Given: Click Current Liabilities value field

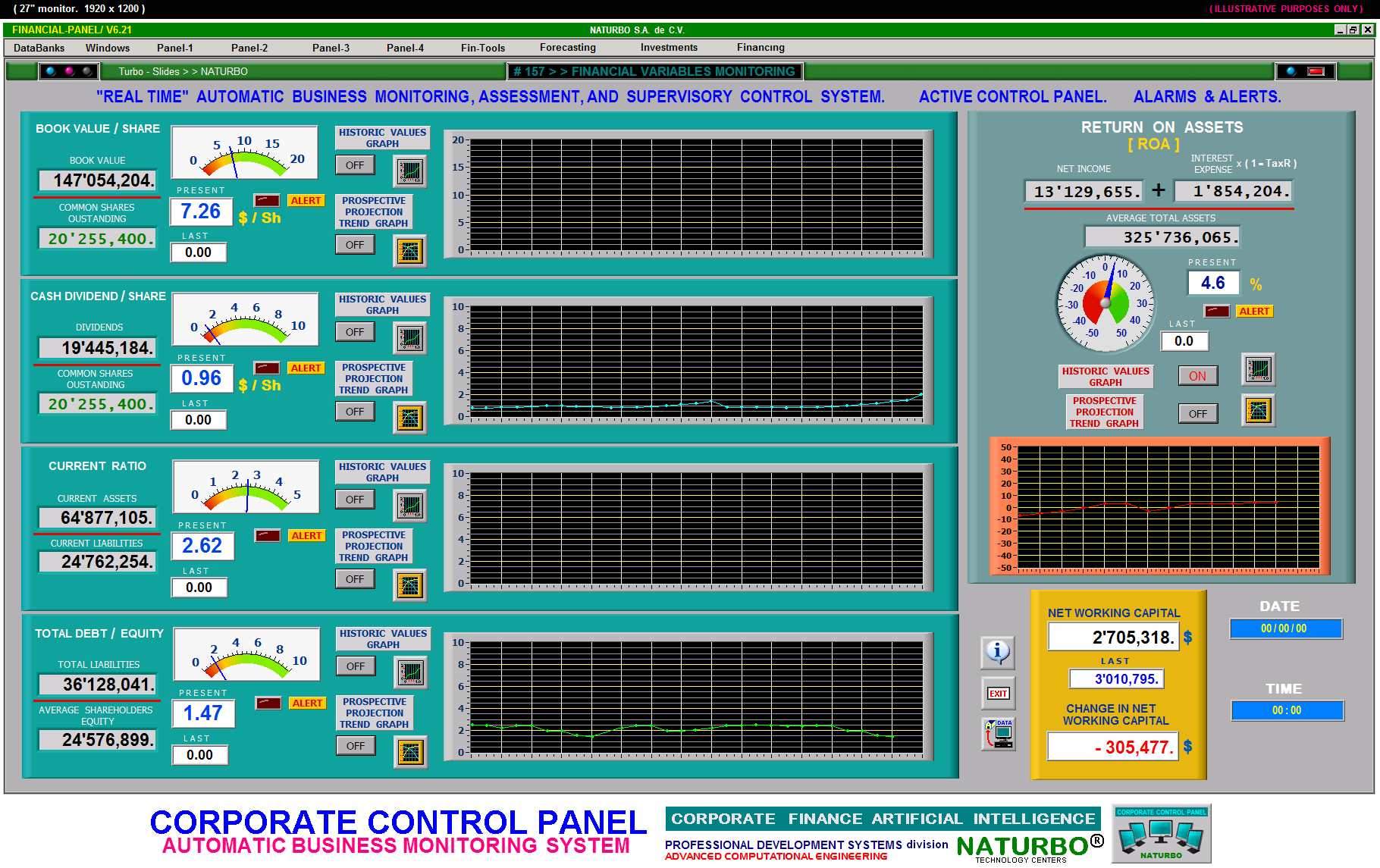Looking at the screenshot, I should coord(98,562).
